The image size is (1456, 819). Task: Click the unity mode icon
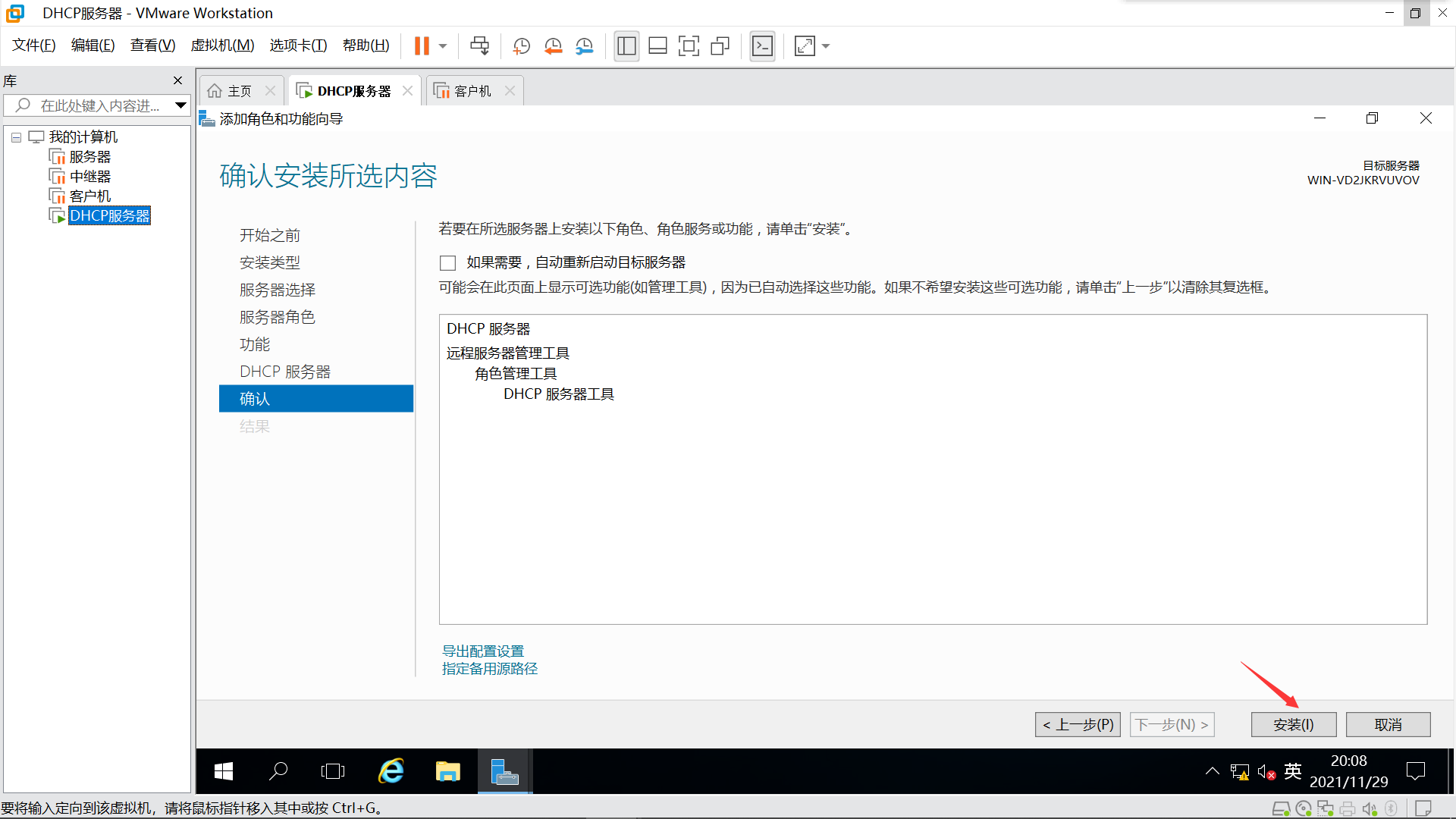720,46
